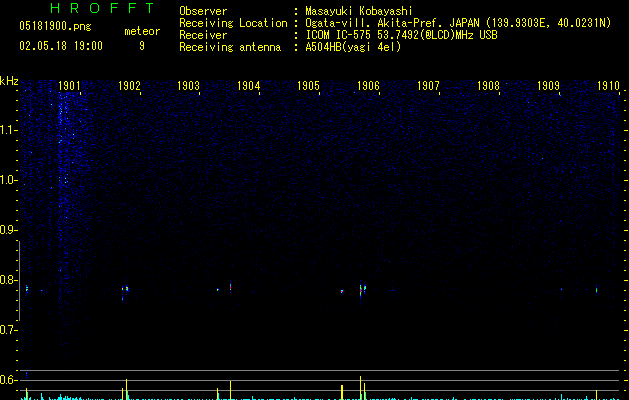Click the meteor echo near 1906
This screenshot has height=400, width=629.
[x=362, y=290]
